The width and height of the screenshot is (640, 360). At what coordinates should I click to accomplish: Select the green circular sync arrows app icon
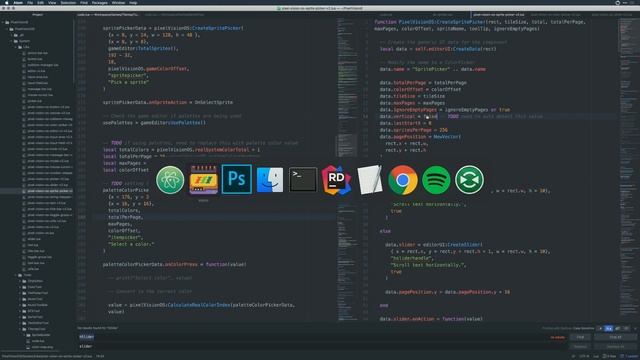(469, 180)
